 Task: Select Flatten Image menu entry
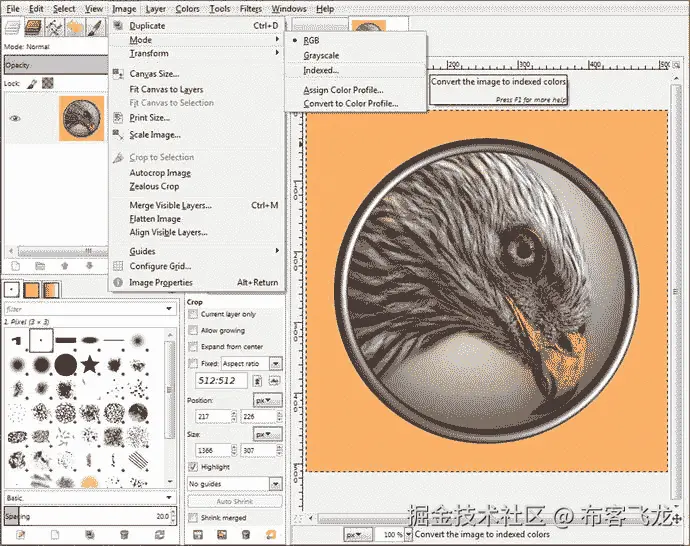pyautogui.click(x=155, y=219)
